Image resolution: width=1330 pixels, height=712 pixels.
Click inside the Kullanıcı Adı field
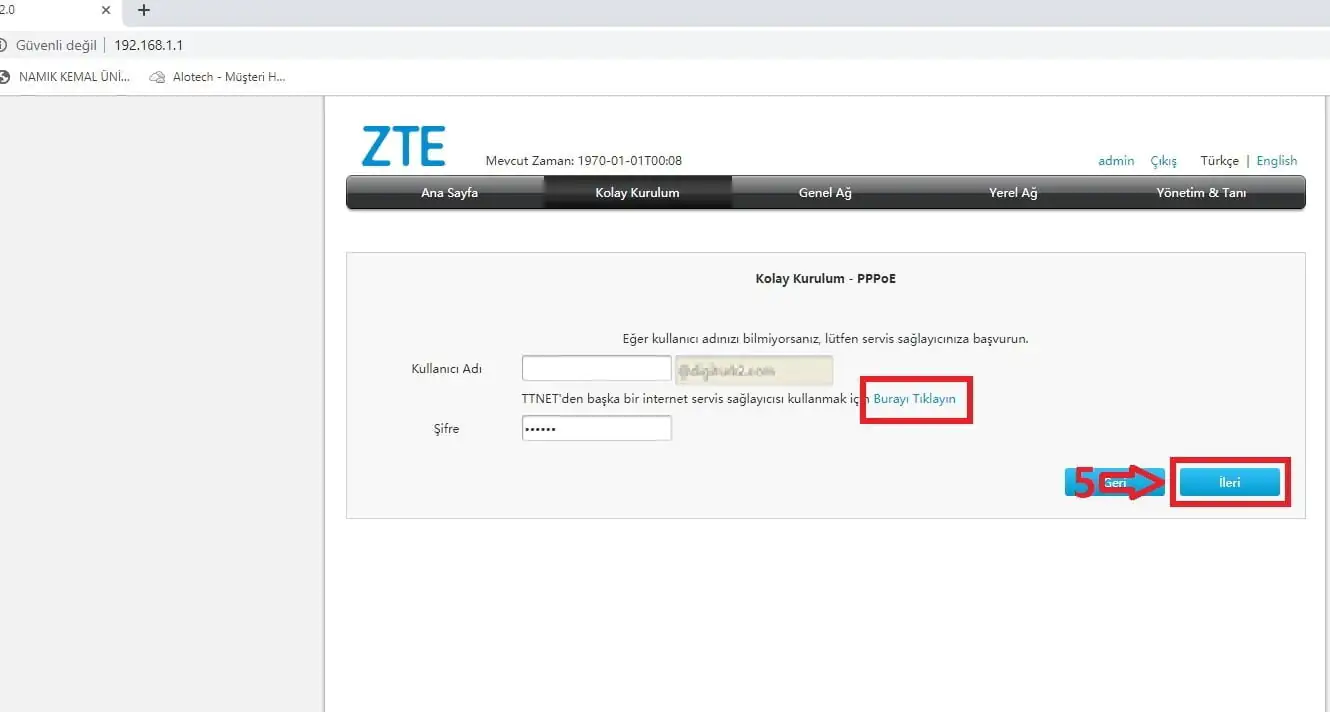596,367
